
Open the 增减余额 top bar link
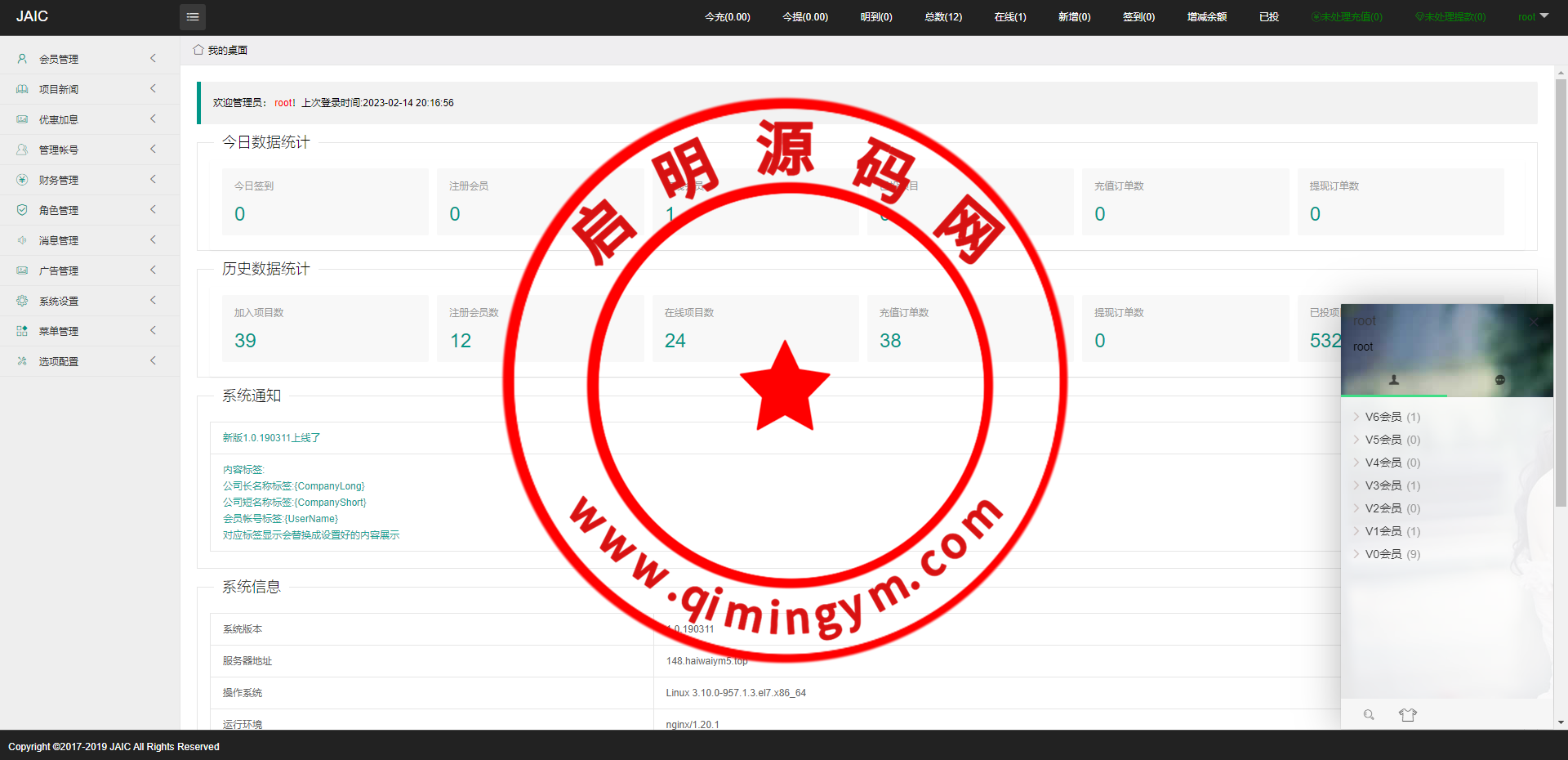click(1206, 16)
